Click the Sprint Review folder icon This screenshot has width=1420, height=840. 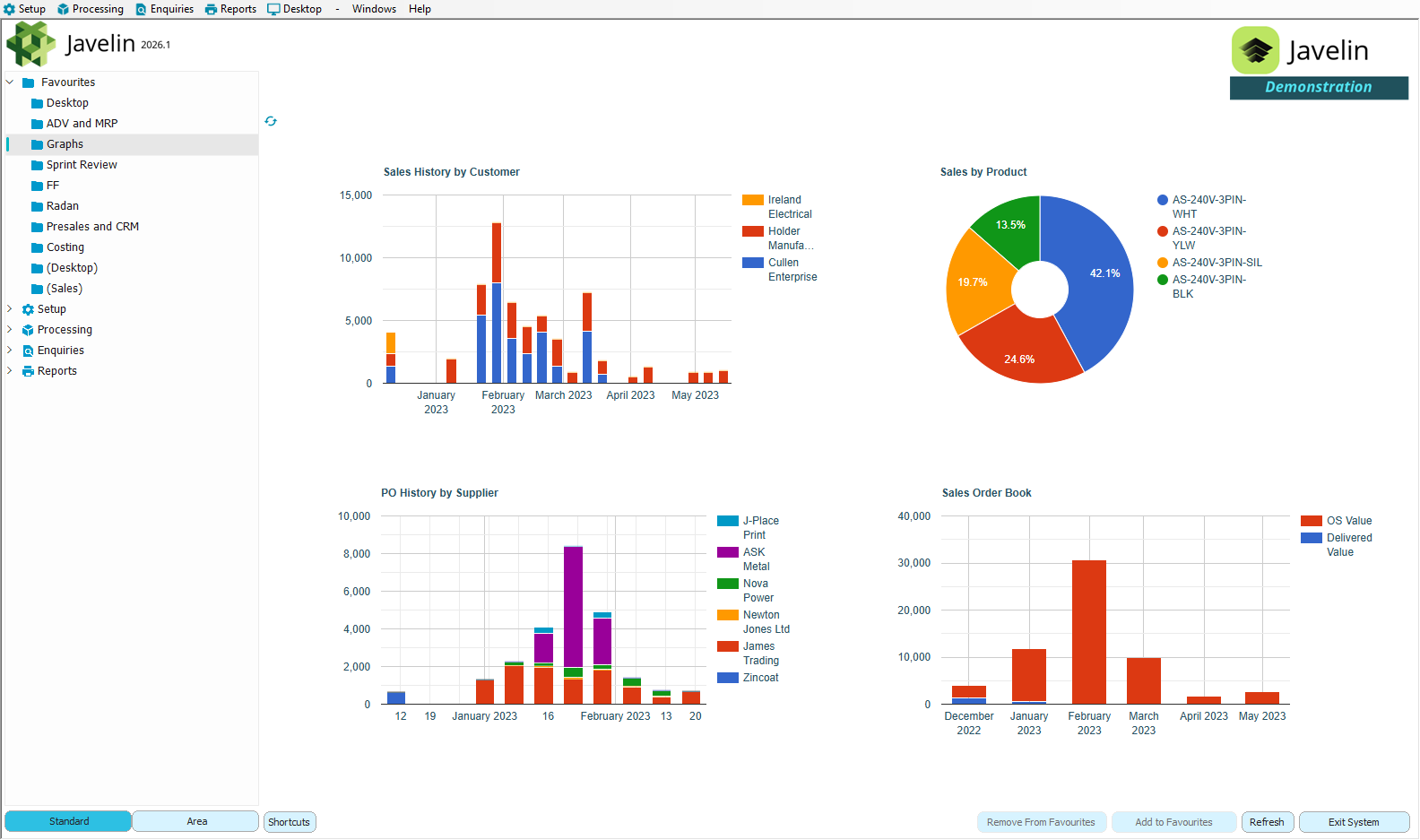(x=37, y=165)
